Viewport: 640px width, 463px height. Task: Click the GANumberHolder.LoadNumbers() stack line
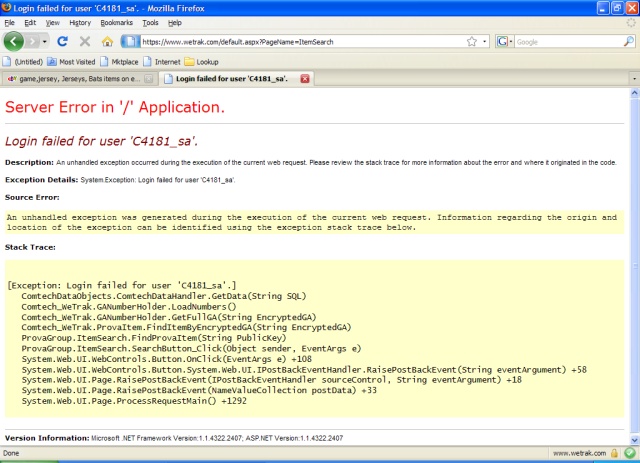pyautogui.click(x=129, y=307)
